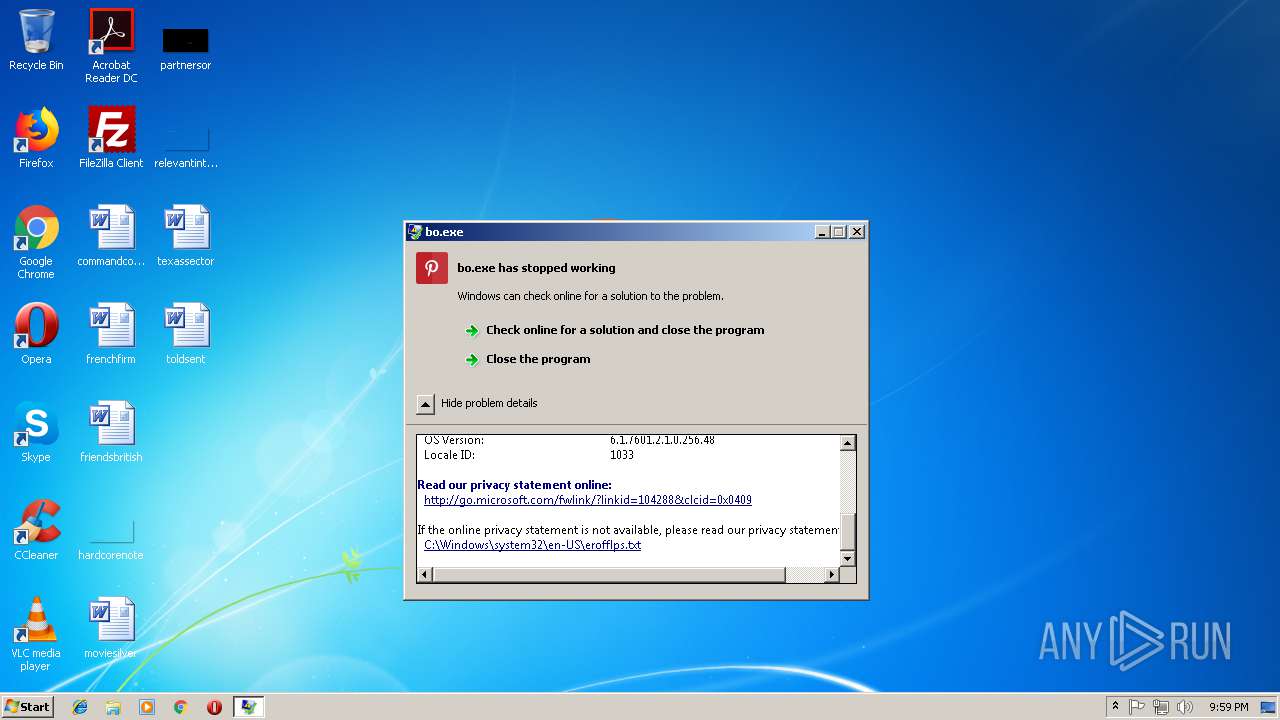Launch Opera from the desktop
Image resolution: width=1280 pixels, height=720 pixels.
[36, 334]
